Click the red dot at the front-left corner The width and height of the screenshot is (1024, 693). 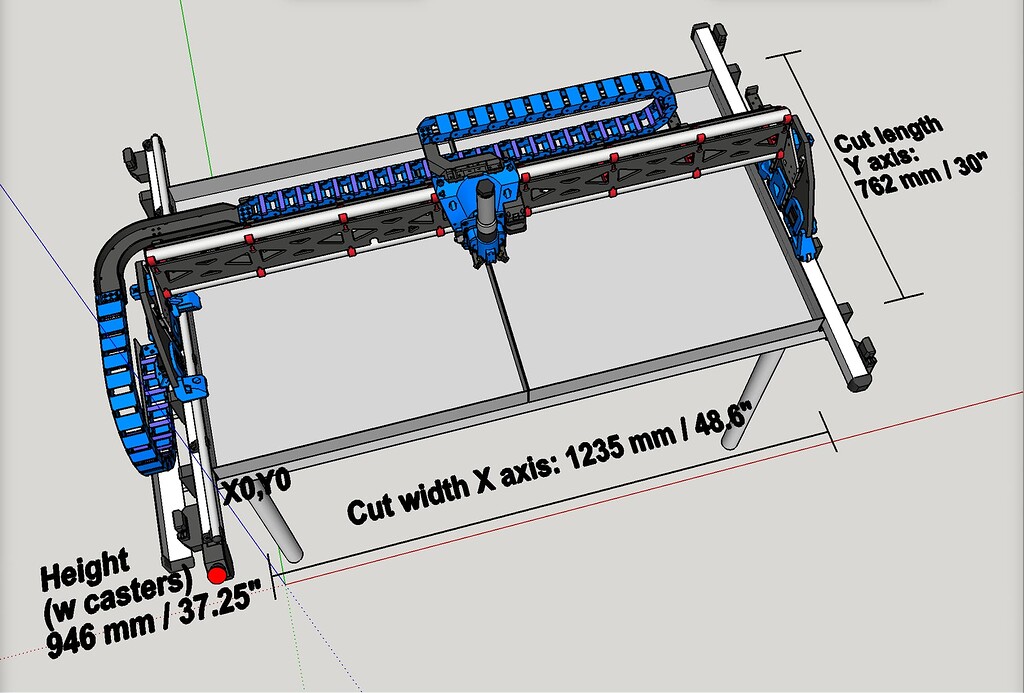pos(217,574)
